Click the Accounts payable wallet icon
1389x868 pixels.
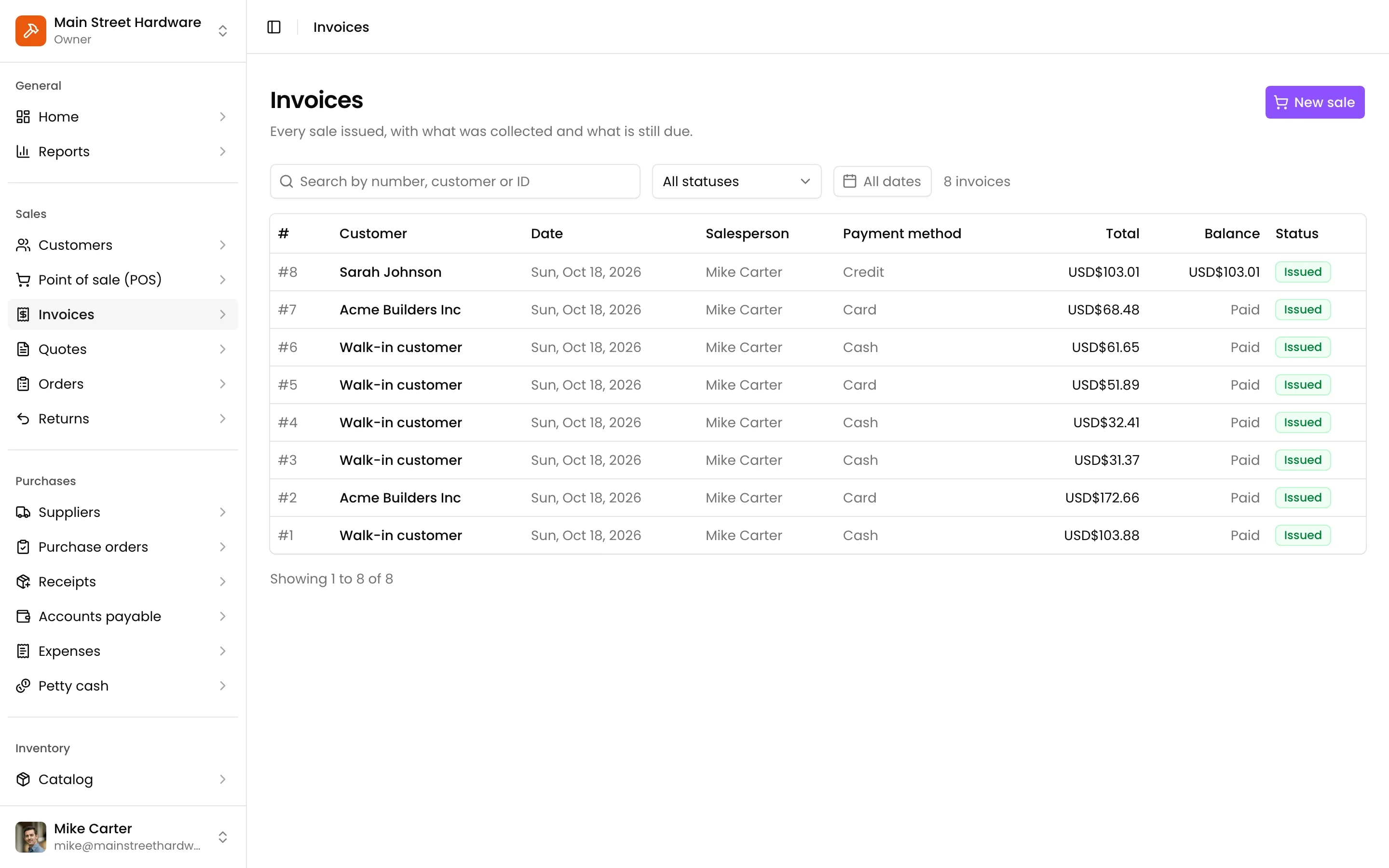tap(23, 617)
